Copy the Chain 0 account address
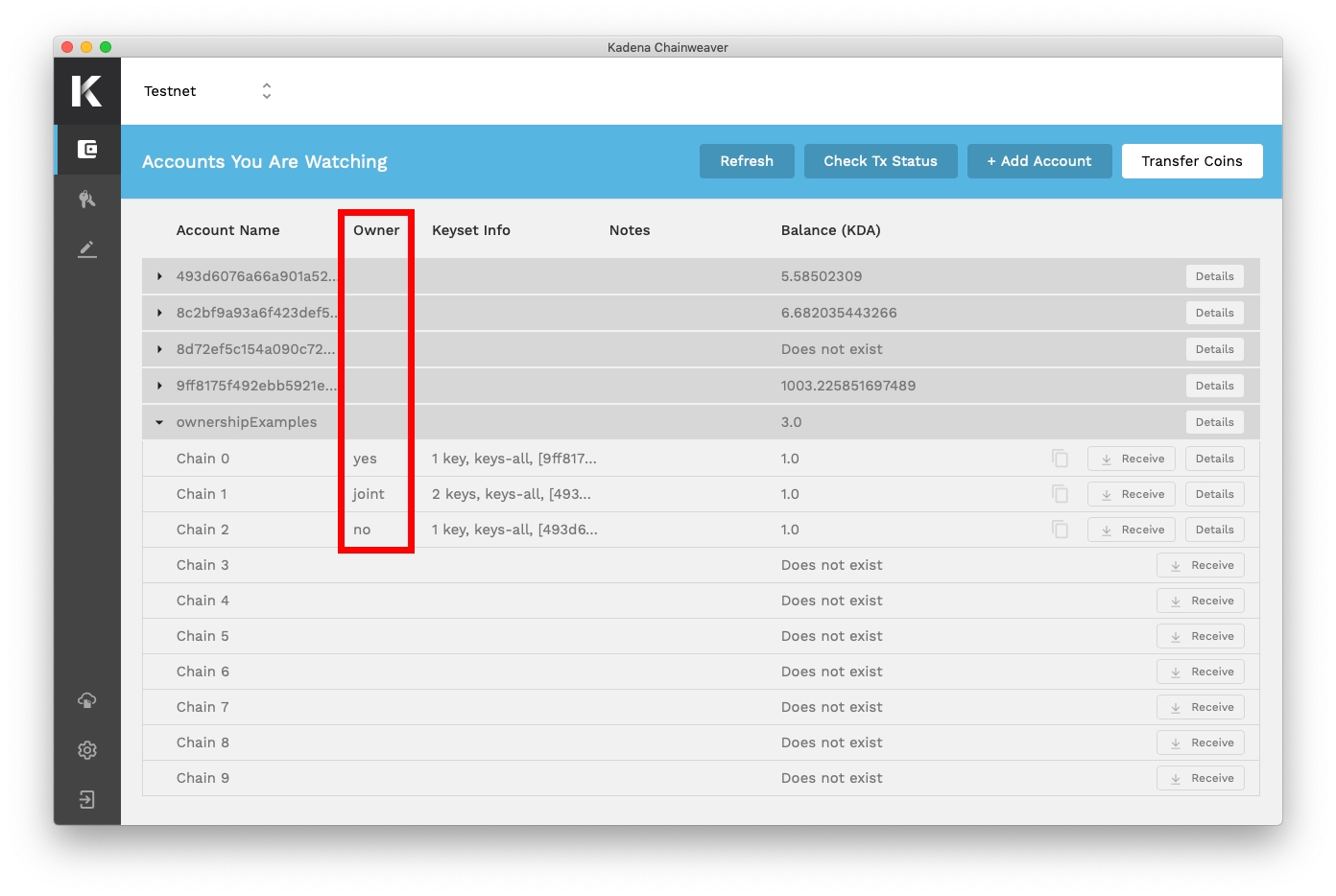1336x896 pixels. 1060,459
